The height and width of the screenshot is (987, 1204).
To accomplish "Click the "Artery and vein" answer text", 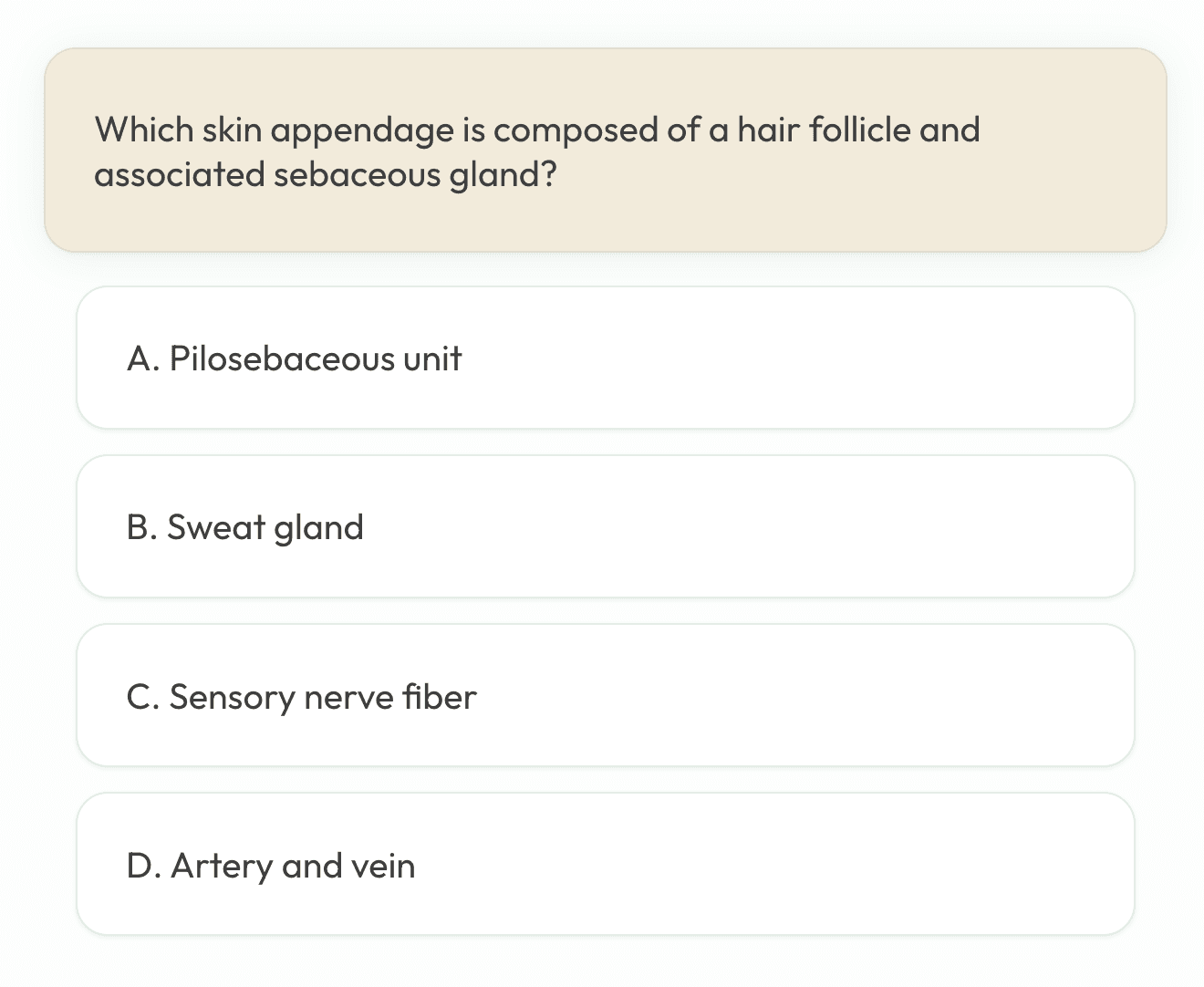I will pos(293,866).
